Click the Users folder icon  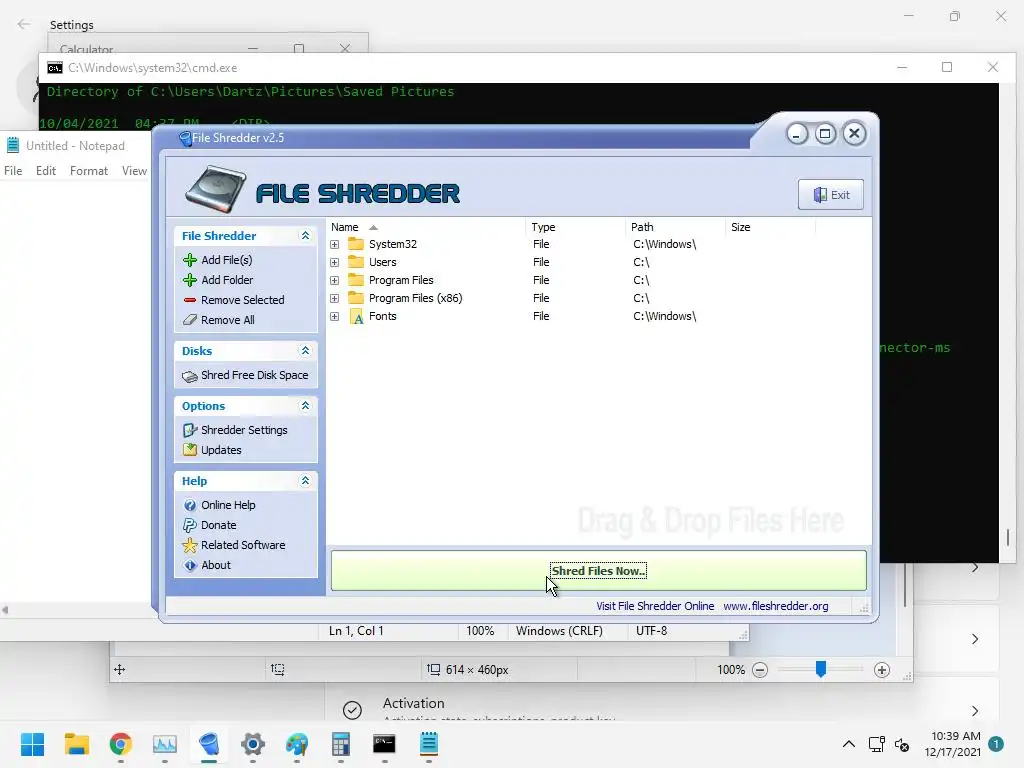tap(356, 263)
